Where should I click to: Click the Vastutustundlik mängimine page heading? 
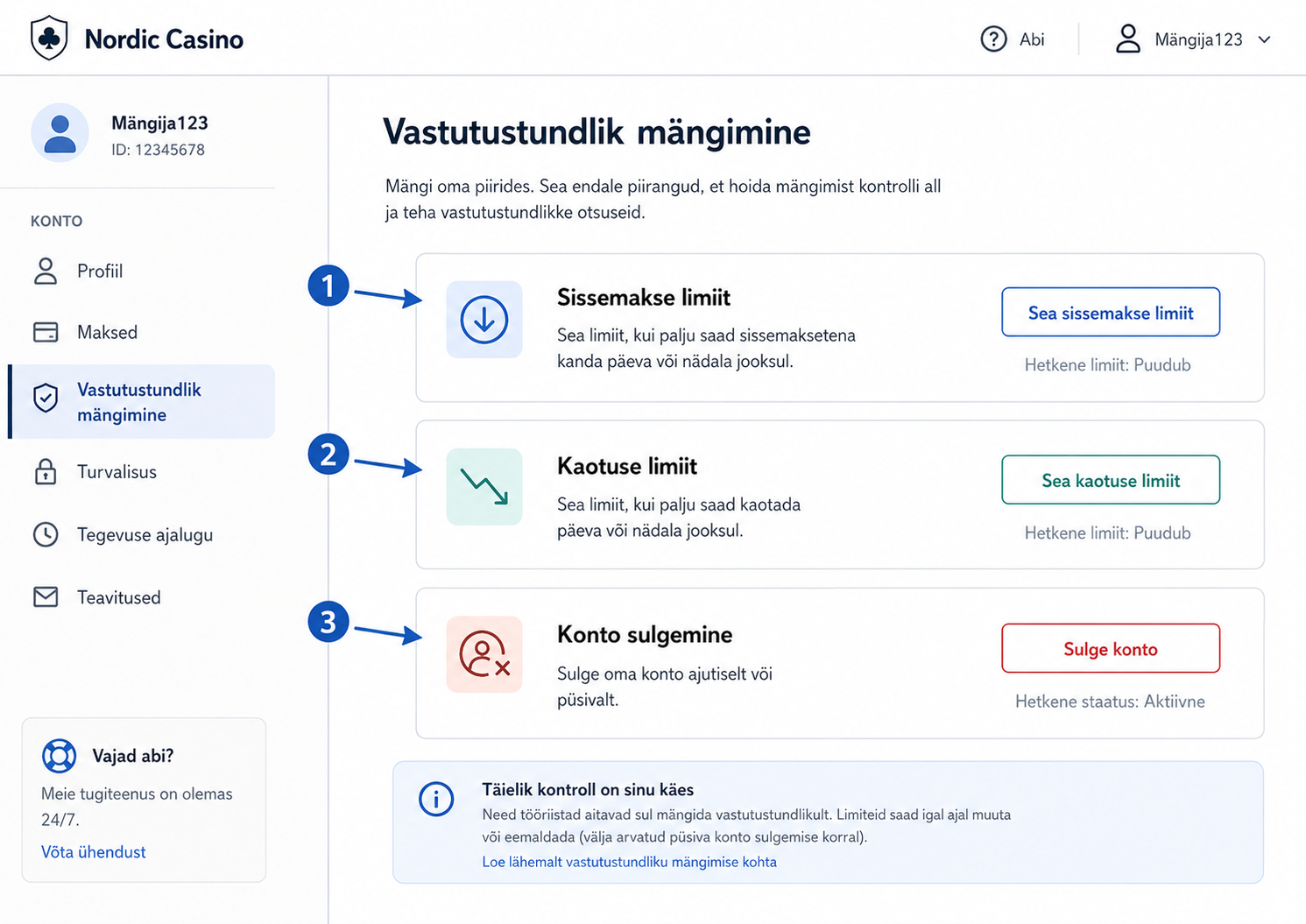(x=597, y=132)
